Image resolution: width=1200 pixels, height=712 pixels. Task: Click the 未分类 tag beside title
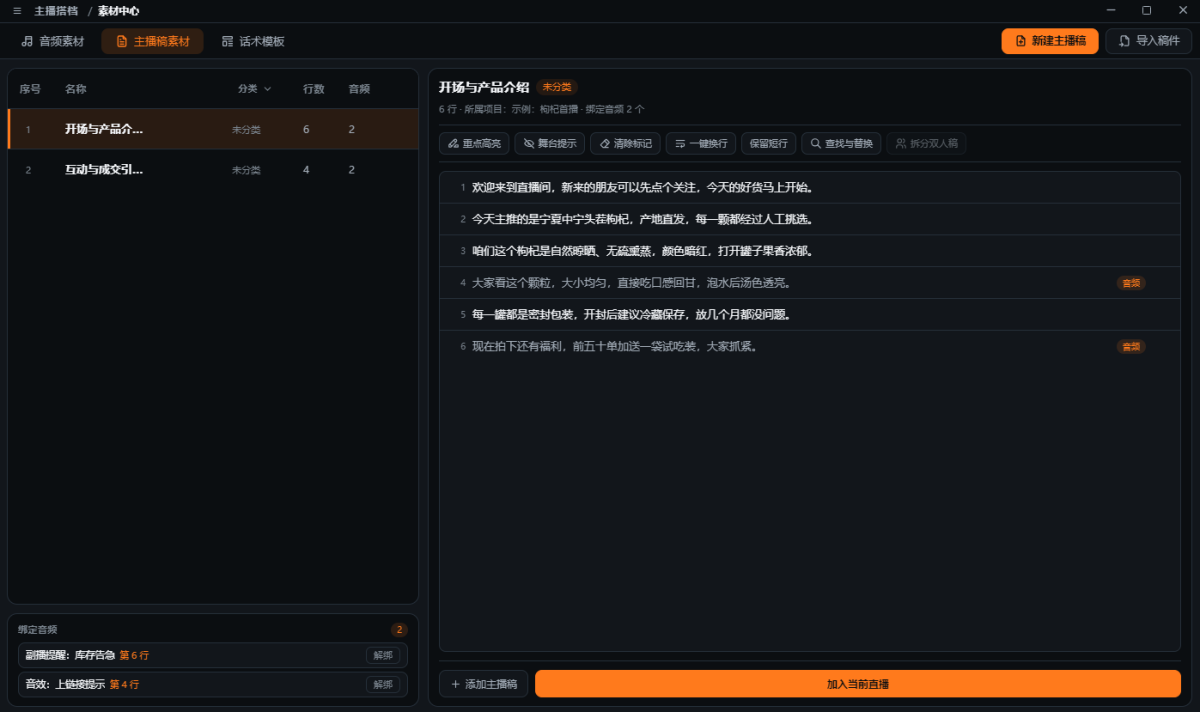tap(557, 87)
